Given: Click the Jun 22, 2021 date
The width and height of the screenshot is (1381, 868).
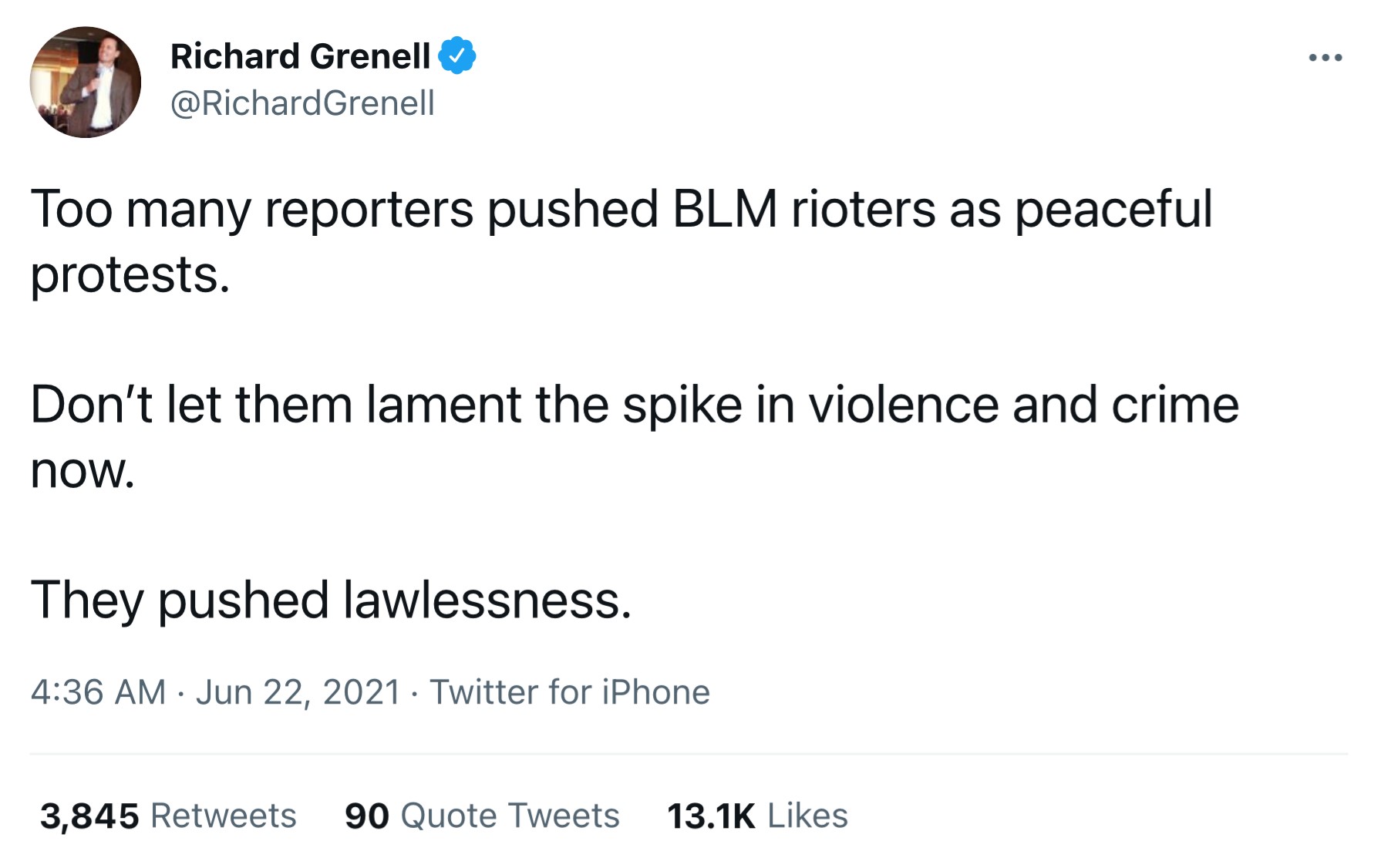Looking at the screenshot, I should click(x=298, y=692).
